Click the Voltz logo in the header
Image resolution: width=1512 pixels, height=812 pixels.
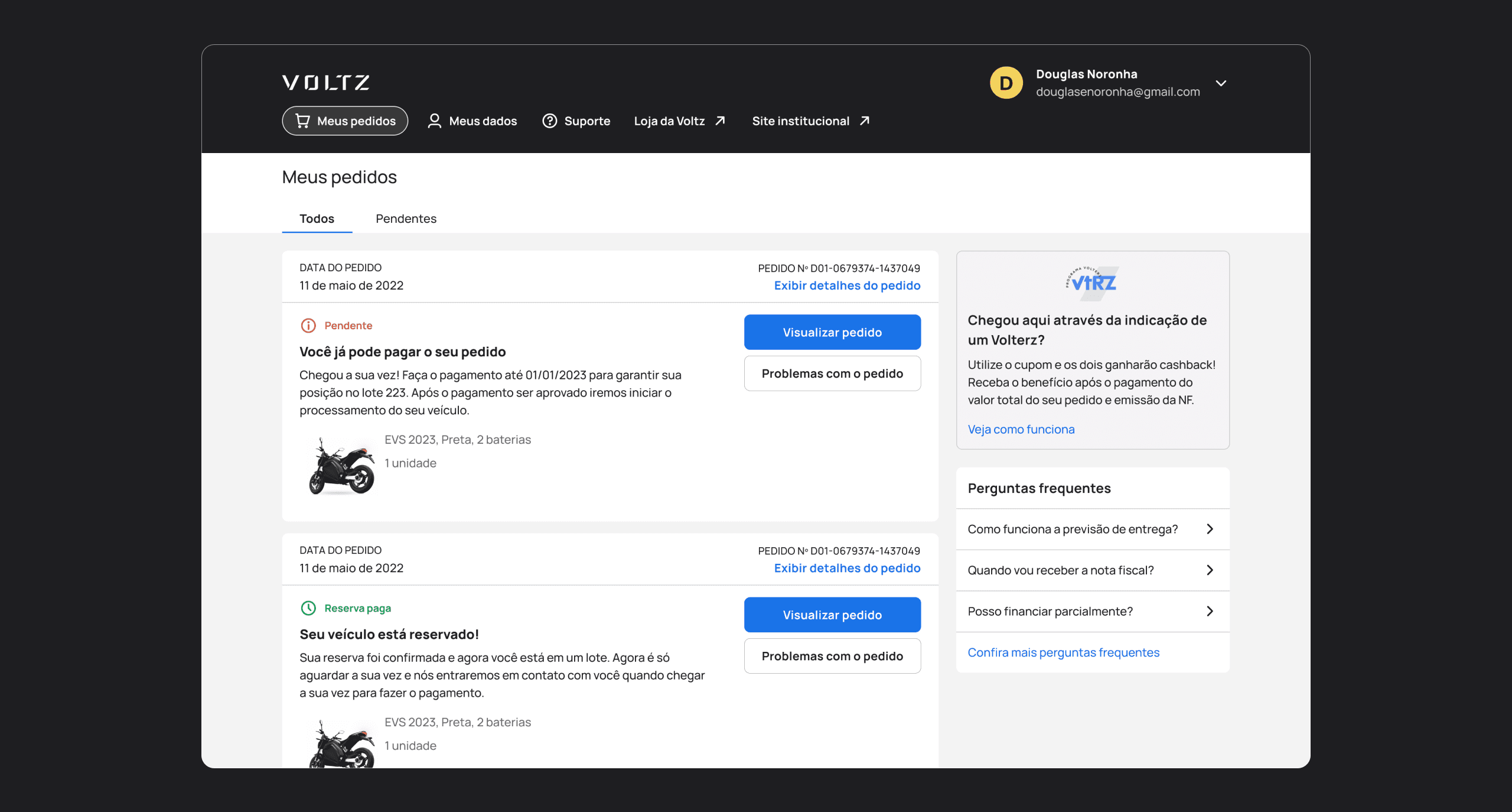[325, 82]
